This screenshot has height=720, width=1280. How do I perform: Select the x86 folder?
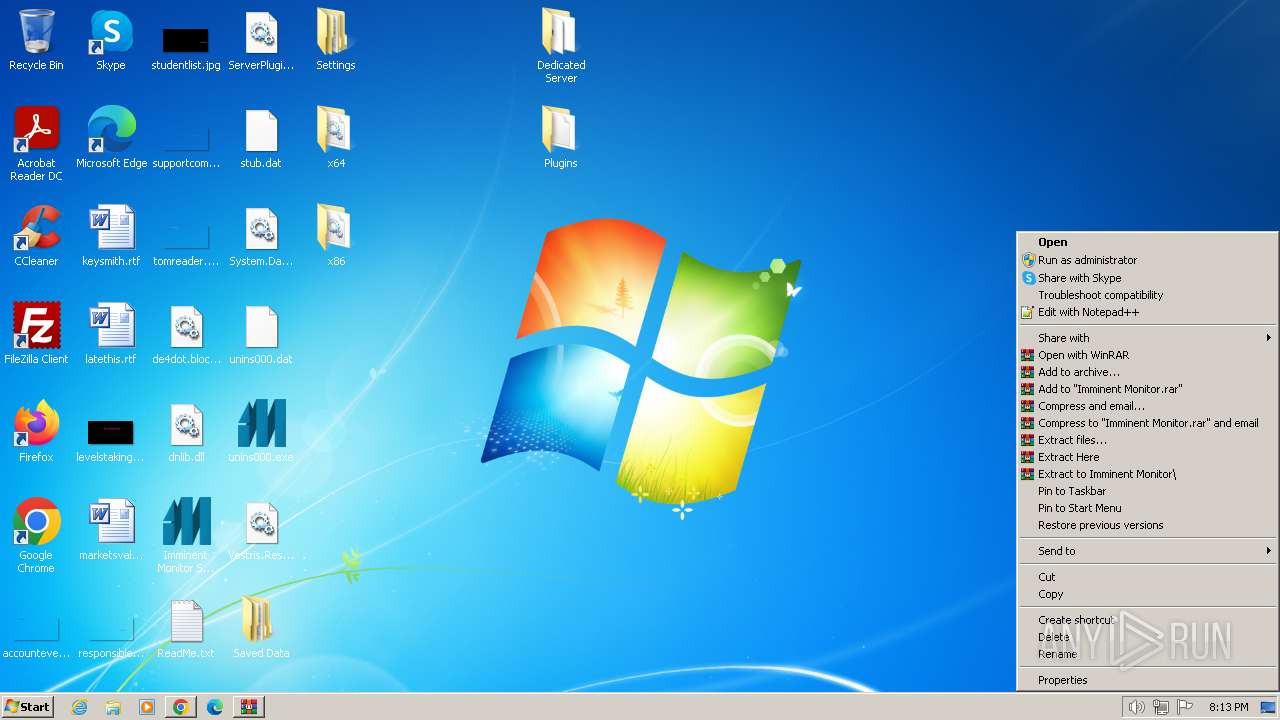336,236
